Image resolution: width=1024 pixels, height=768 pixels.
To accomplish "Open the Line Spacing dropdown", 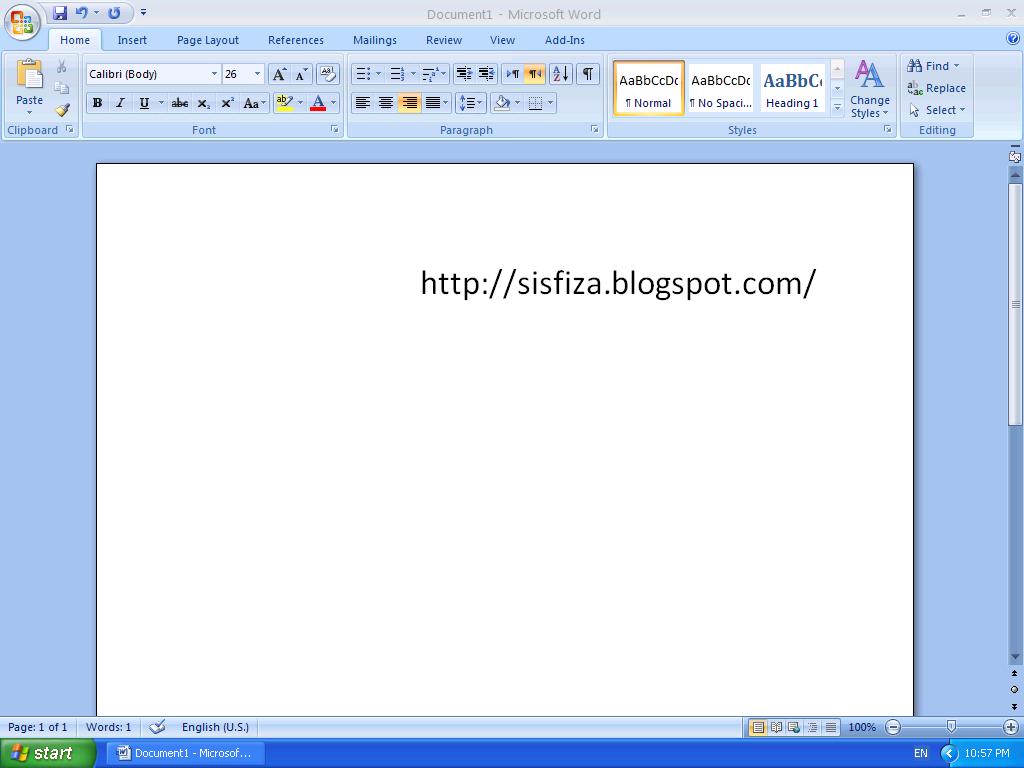I will [x=470, y=103].
